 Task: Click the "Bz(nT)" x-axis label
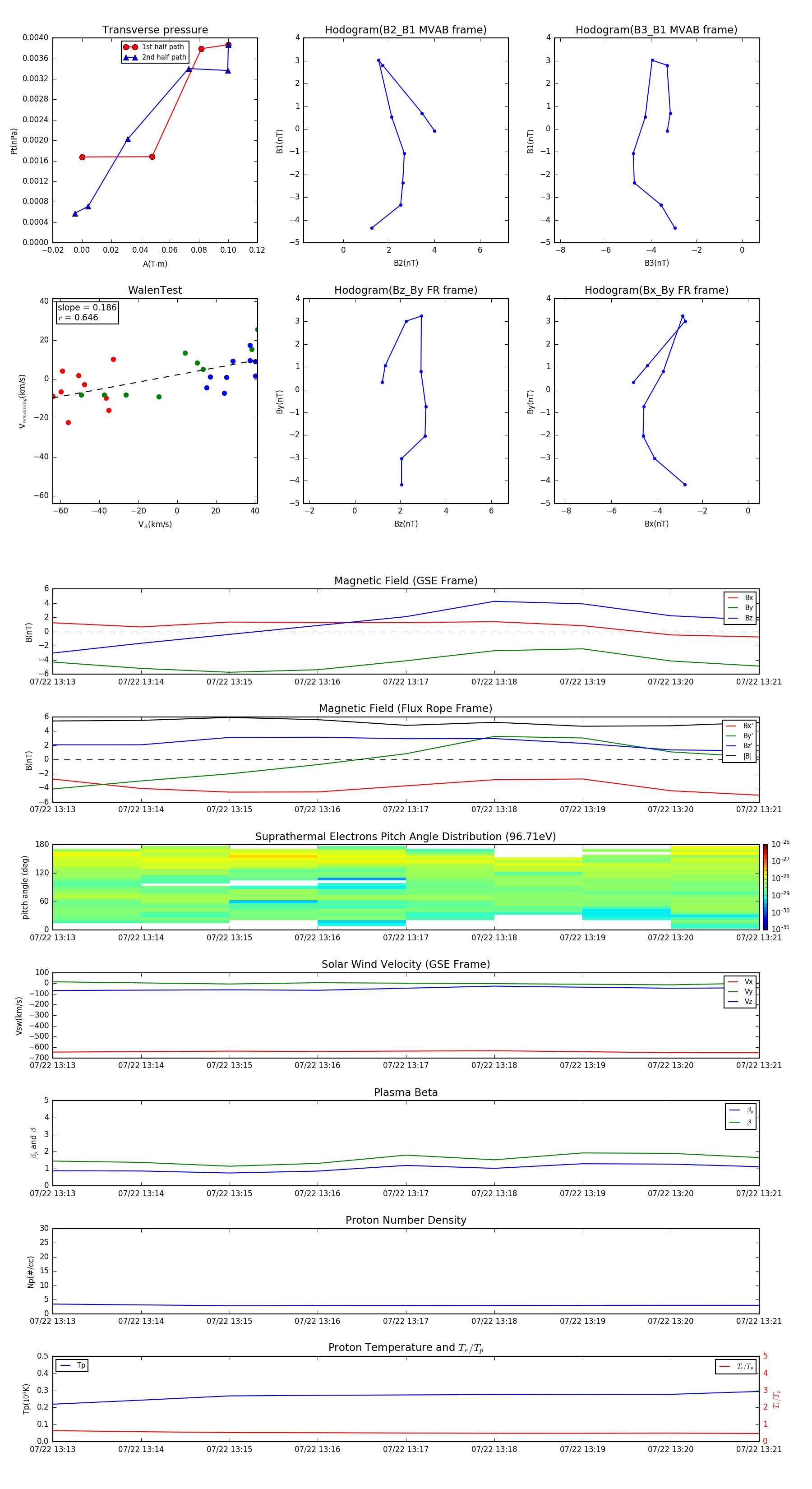click(x=406, y=524)
